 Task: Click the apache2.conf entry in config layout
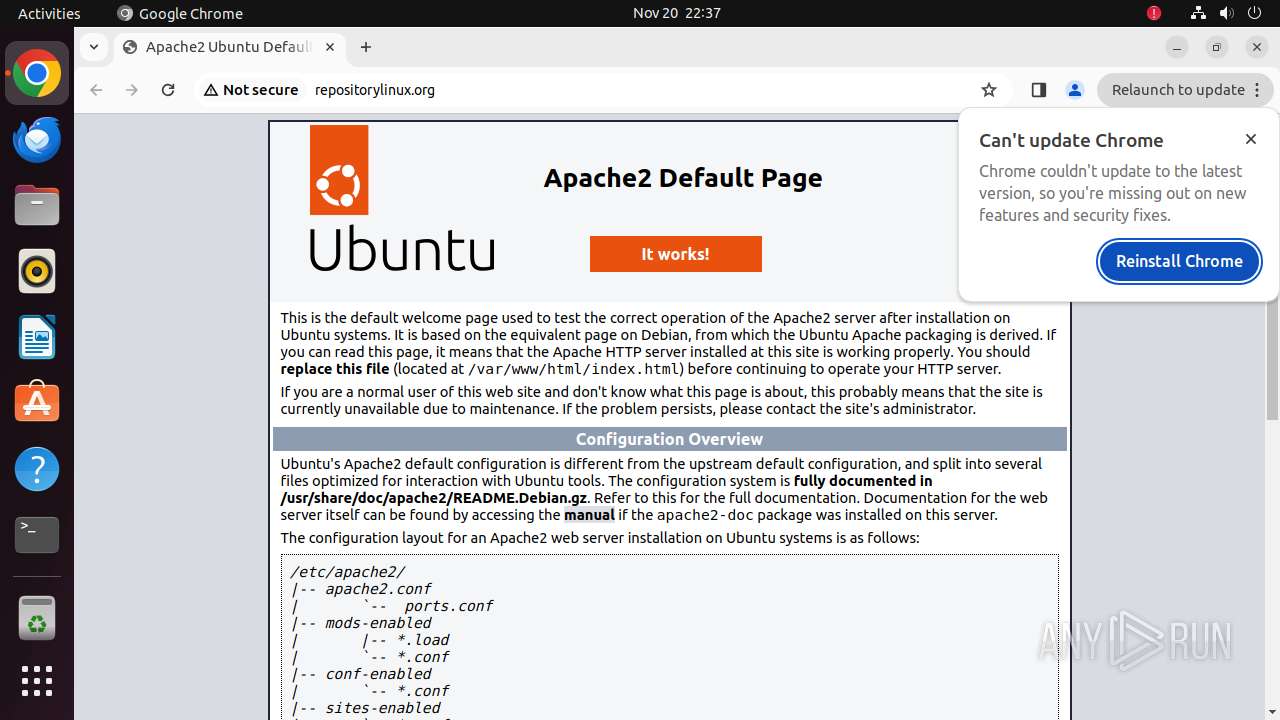coord(378,589)
